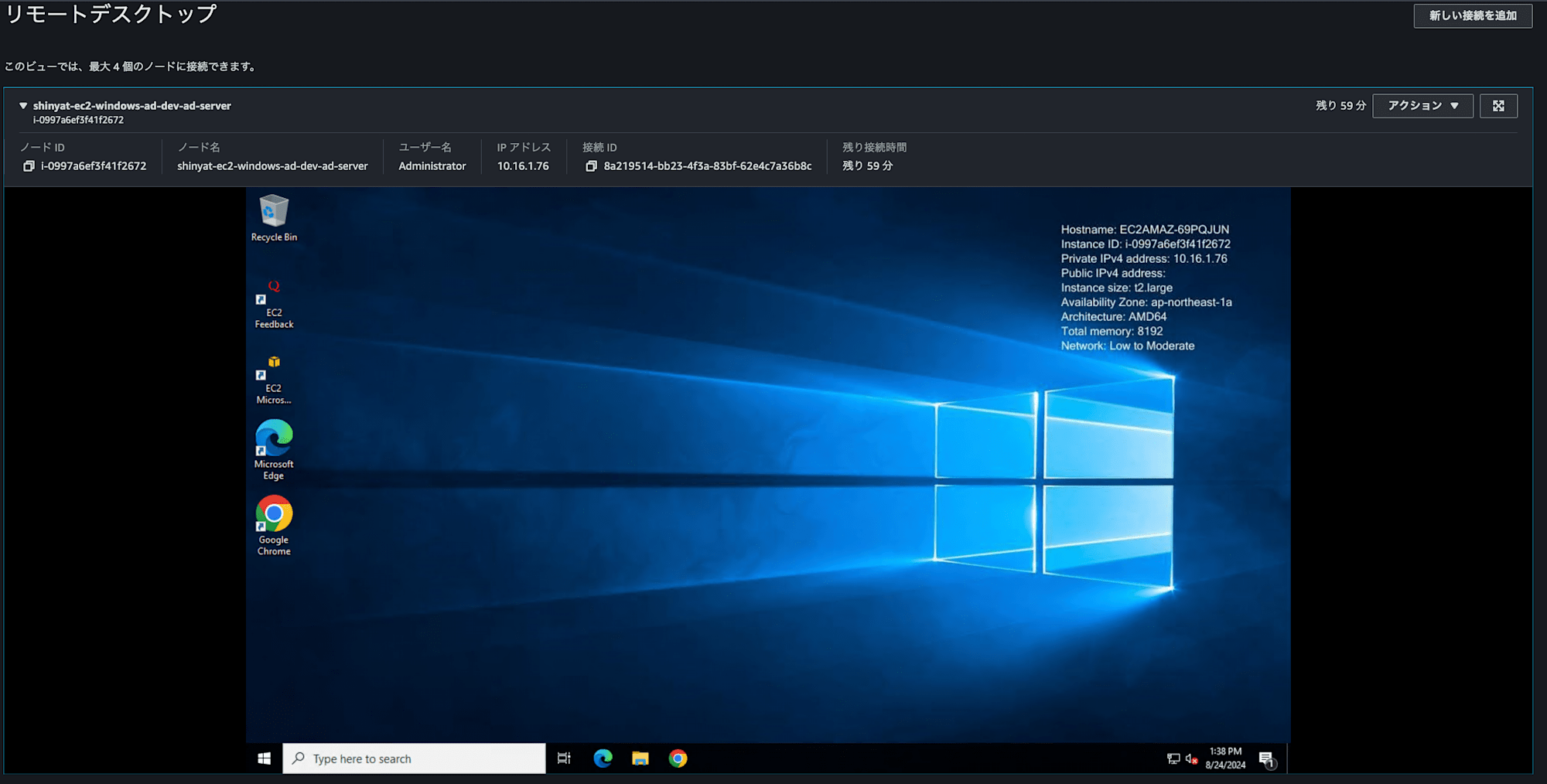Click the Private IPv4 address 10.16.1.76 text
Viewport: 1547px width, 784px height.
click(x=1144, y=259)
